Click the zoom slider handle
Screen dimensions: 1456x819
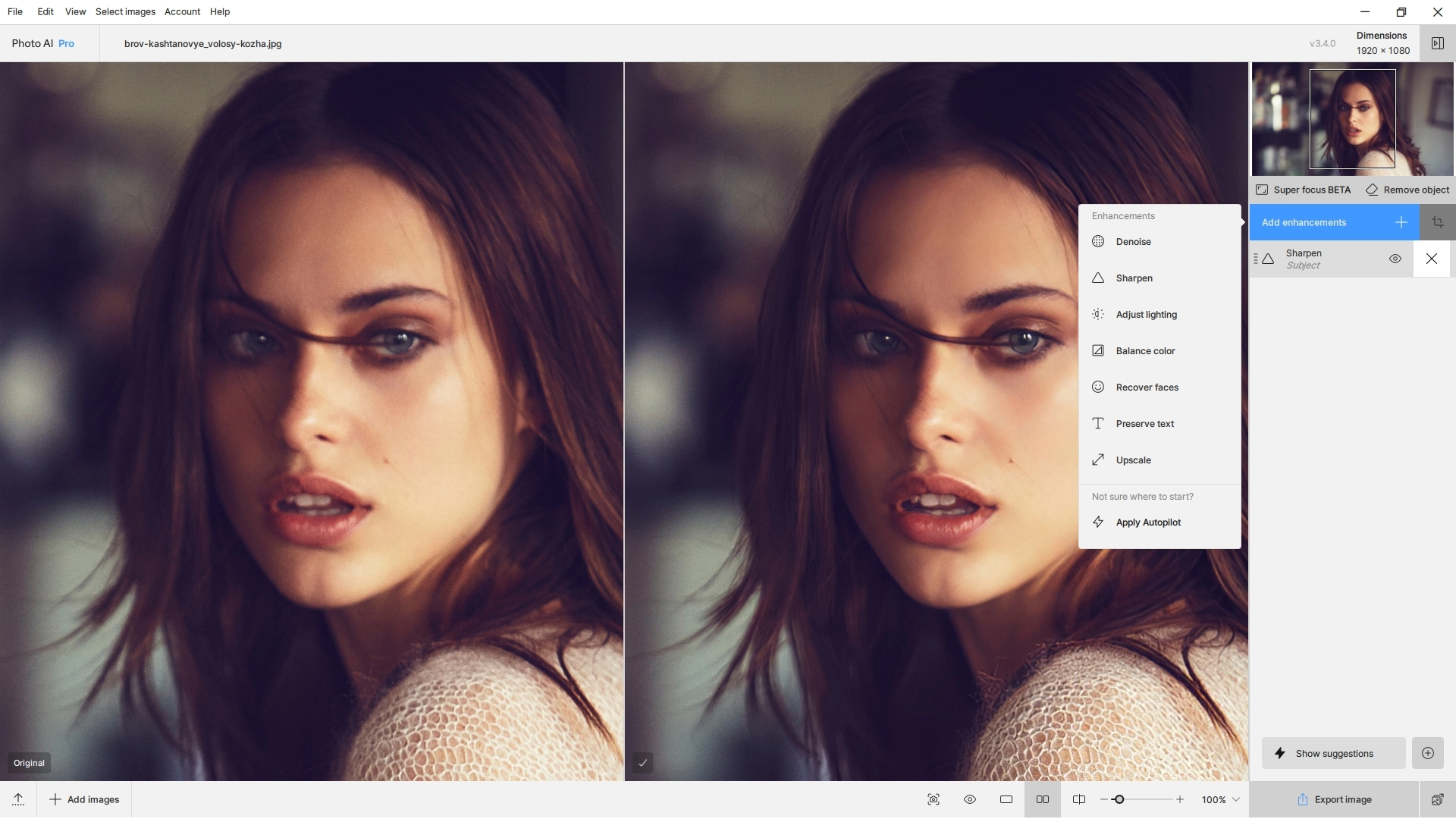[x=1119, y=799]
